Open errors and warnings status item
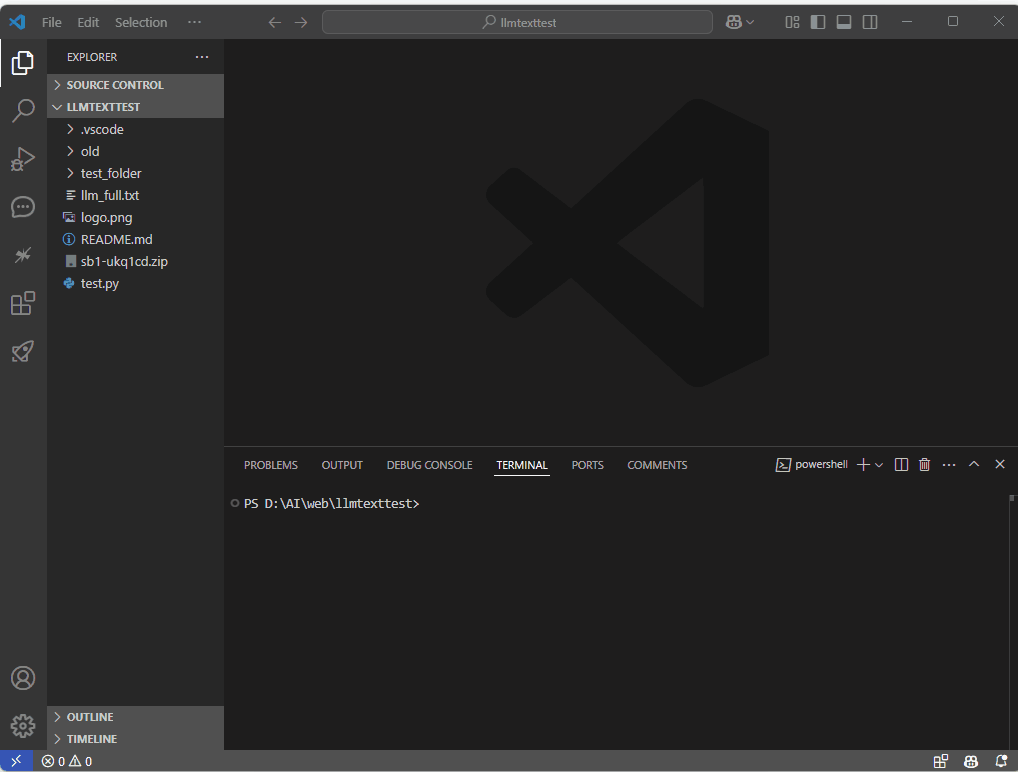 [67, 761]
